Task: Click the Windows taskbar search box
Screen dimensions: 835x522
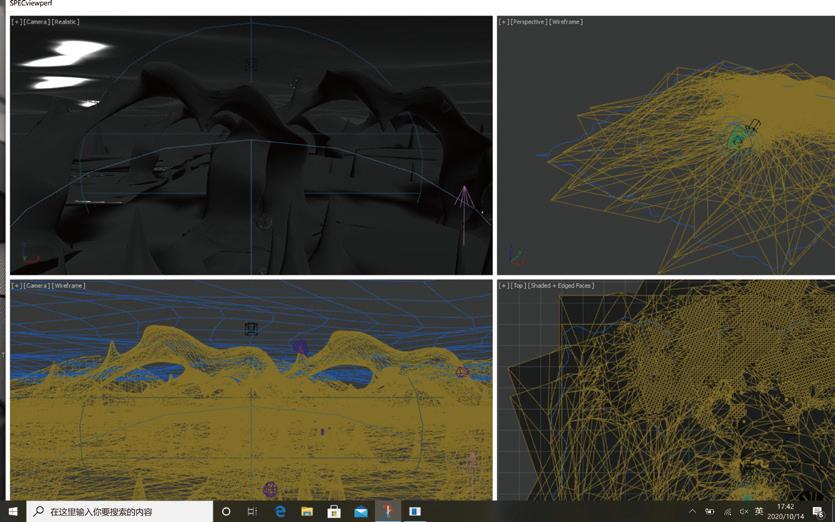Action: point(120,511)
